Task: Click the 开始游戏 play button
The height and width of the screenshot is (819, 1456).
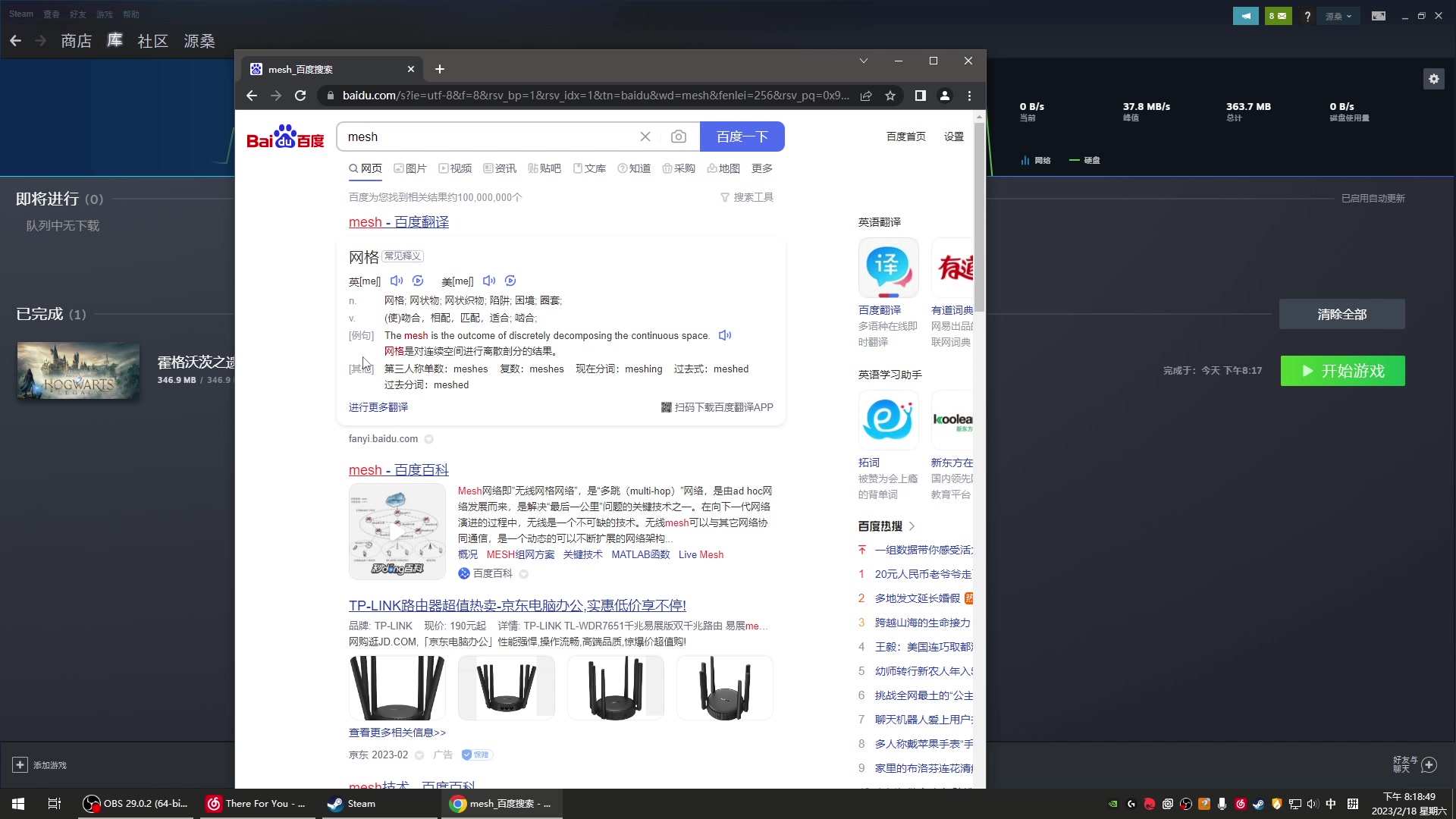Action: [x=1343, y=371]
